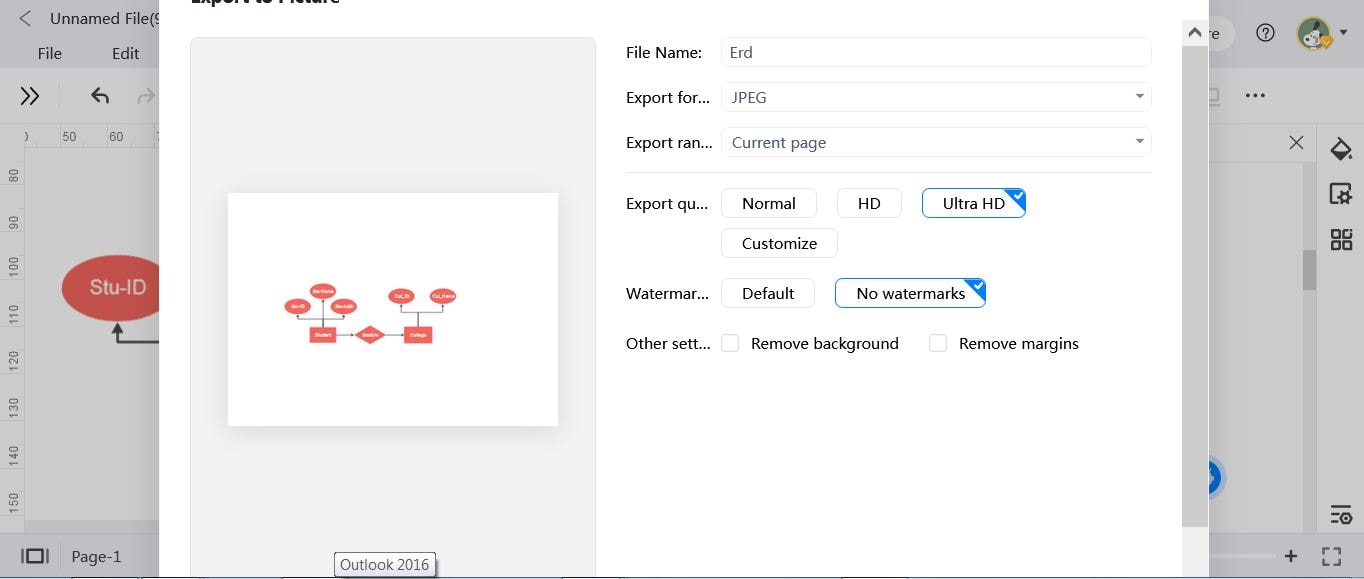This screenshot has width=1364, height=579.
Task: Open account dropdown arrow next to avatar
Action: [1343, 33]
